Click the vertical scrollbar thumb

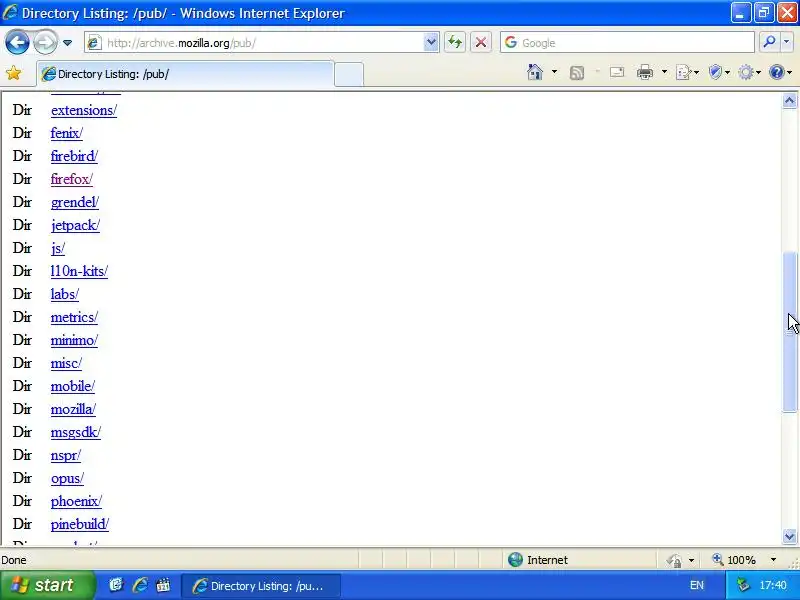(x=789, y=332)
